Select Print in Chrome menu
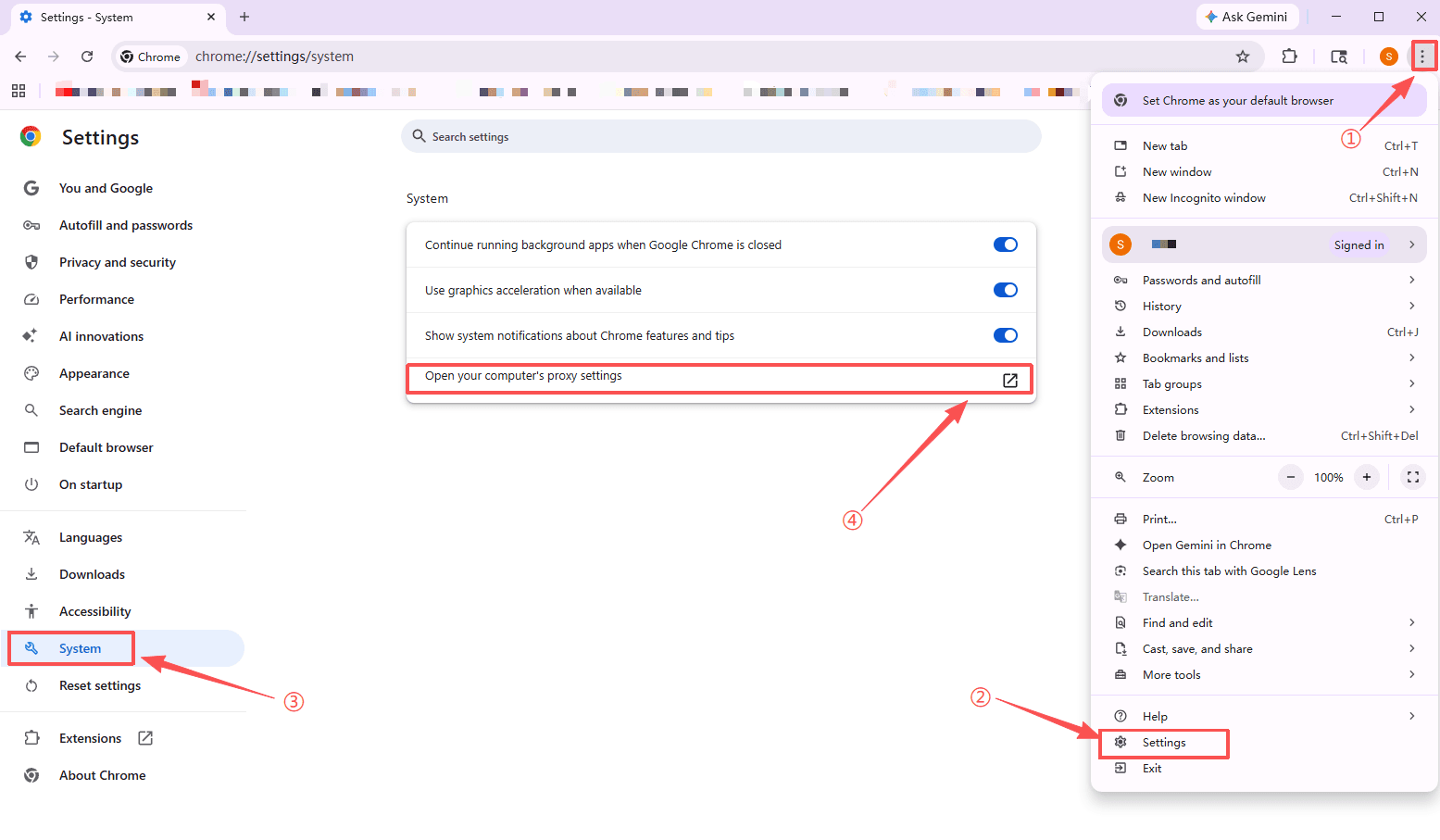 (1264, 519)
